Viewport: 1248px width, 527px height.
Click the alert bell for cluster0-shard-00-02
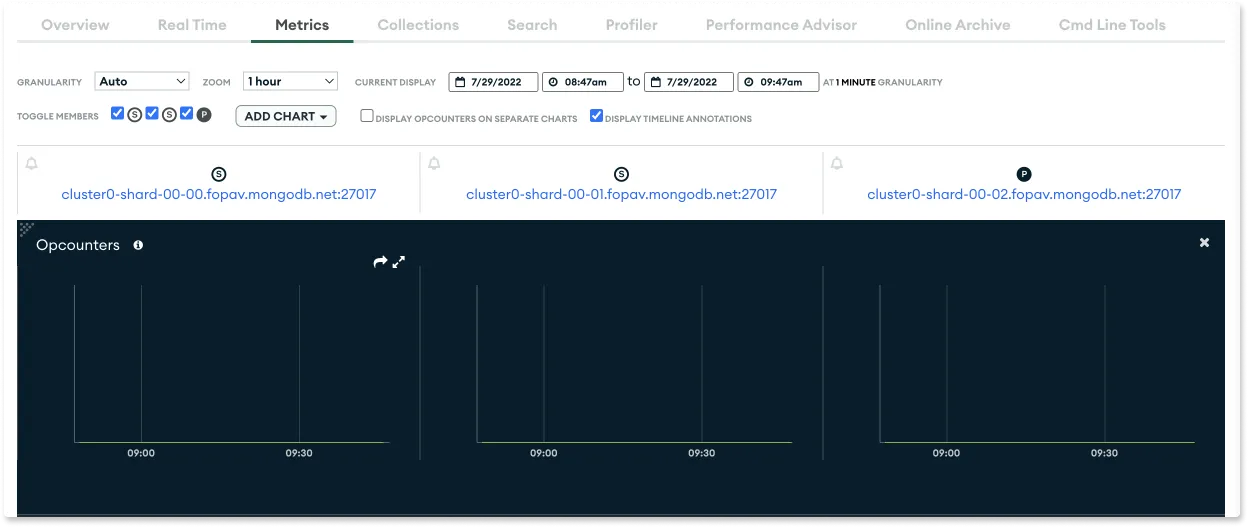click(x=837, y=163)
